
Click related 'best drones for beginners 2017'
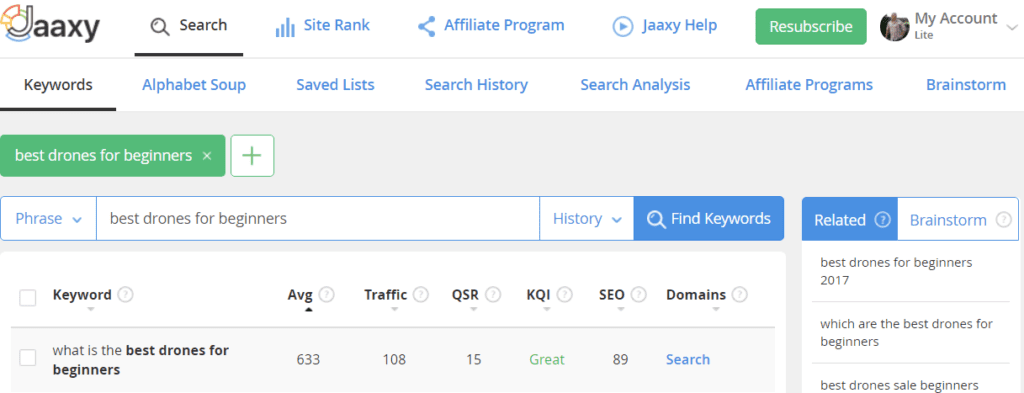click(896, 272)
